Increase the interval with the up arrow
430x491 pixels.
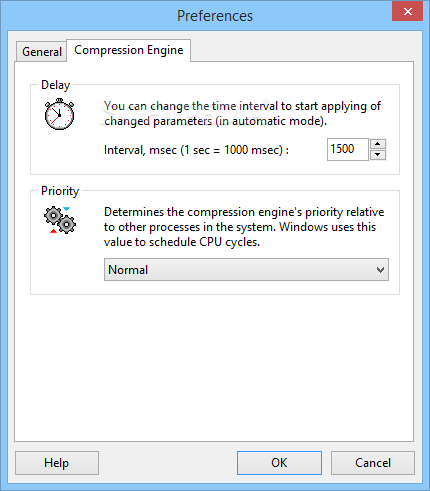[x=378, y=144]
